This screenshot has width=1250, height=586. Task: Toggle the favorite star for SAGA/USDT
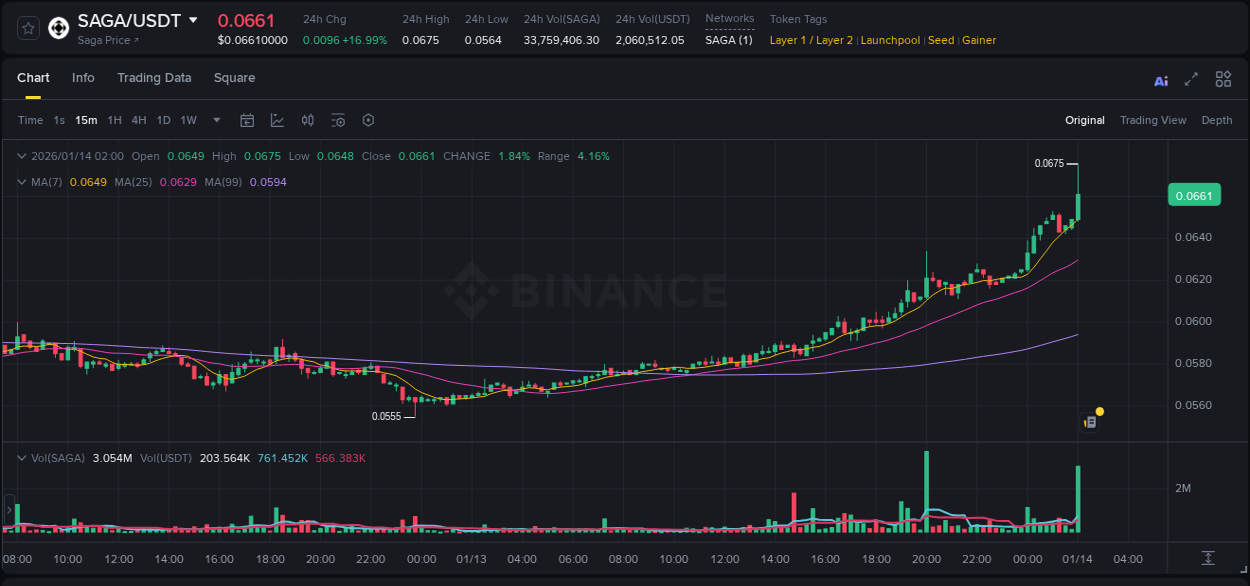[x=28, y=28]
